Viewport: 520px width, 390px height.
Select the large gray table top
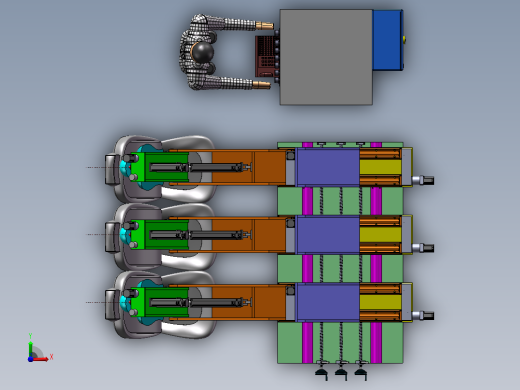[x=326, y=57]
